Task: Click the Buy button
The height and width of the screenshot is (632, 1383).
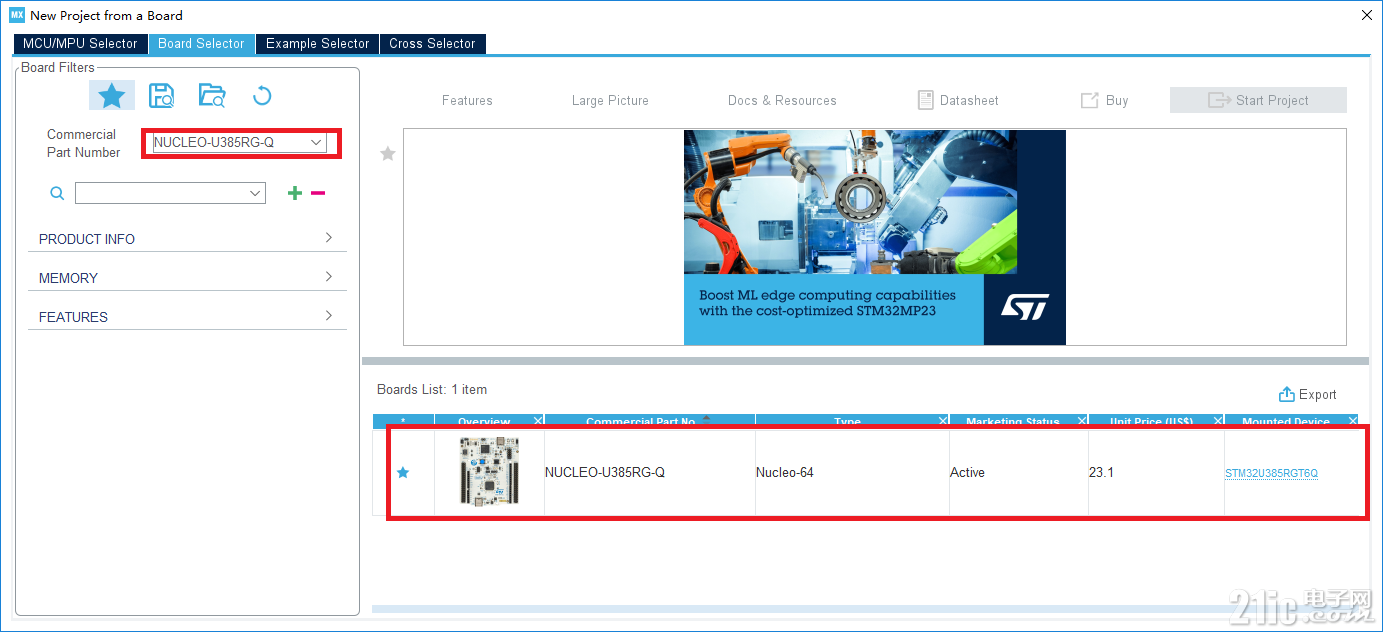Action: [1104, 100]
